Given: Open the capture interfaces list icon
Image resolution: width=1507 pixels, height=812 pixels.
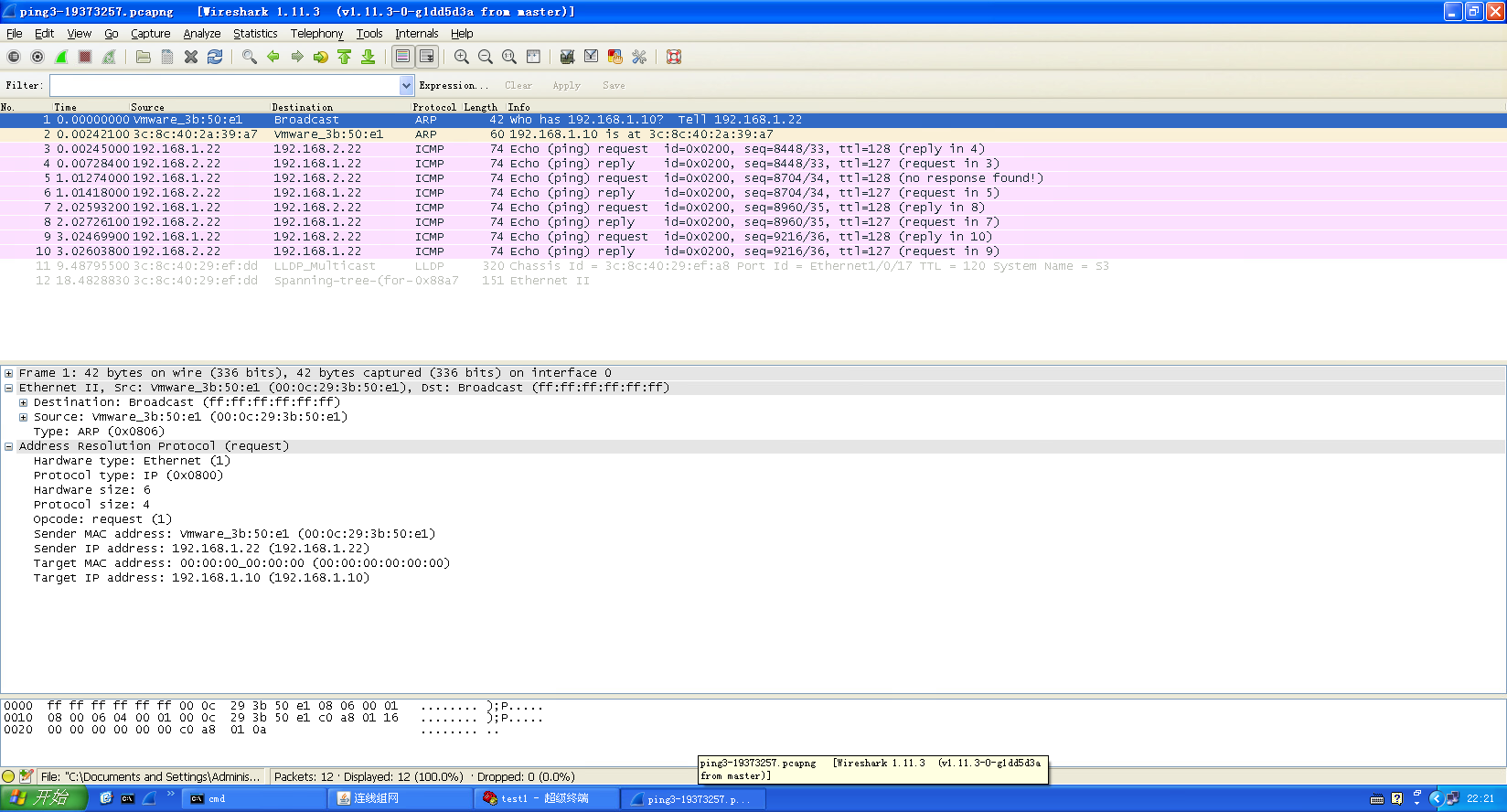Looking at the screenshot, I should (x=14, y=57).
